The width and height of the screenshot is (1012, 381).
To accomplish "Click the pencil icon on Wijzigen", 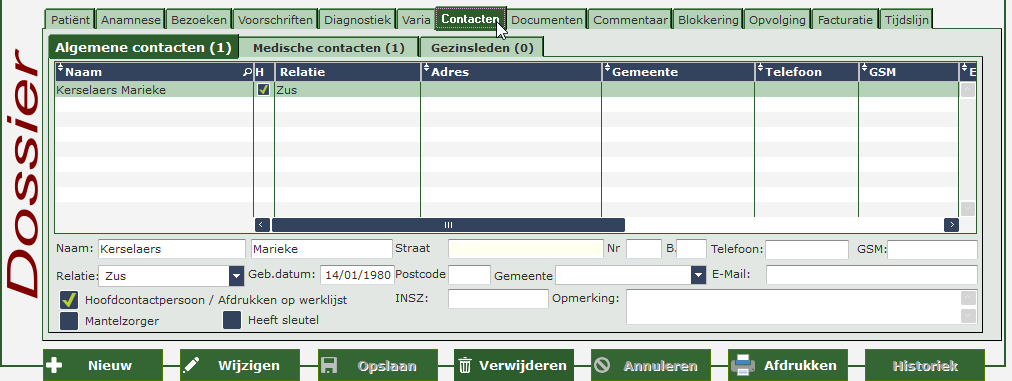I will (x=192, y=366).
